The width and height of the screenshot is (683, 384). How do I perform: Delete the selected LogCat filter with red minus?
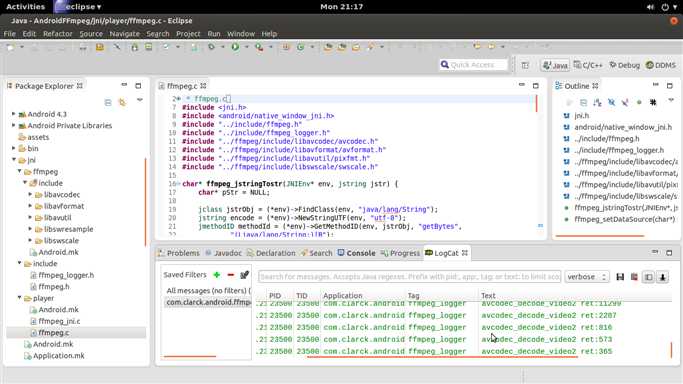tap(230, 275)
